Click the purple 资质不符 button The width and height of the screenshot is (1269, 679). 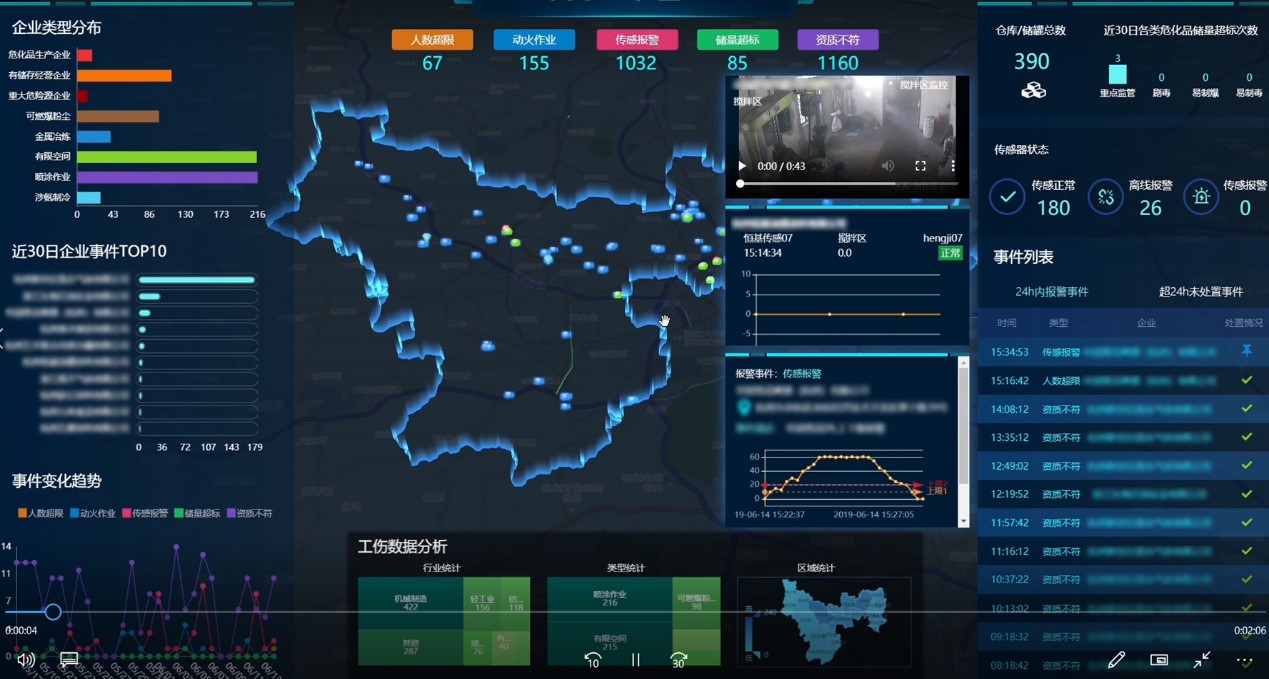coord(838,40)
